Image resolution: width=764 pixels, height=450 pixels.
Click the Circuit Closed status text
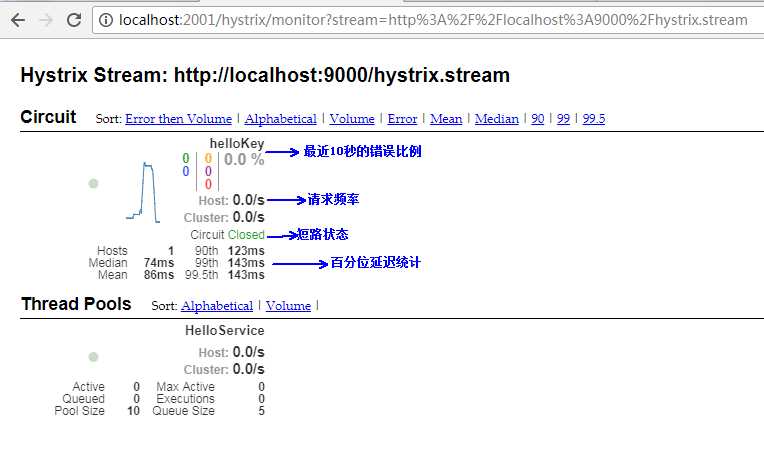(227, 235)
